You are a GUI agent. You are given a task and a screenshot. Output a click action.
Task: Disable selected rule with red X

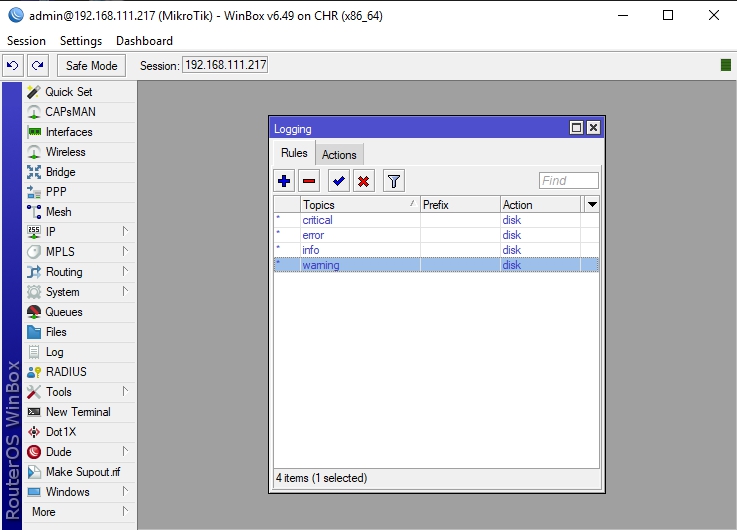[363, 181]
